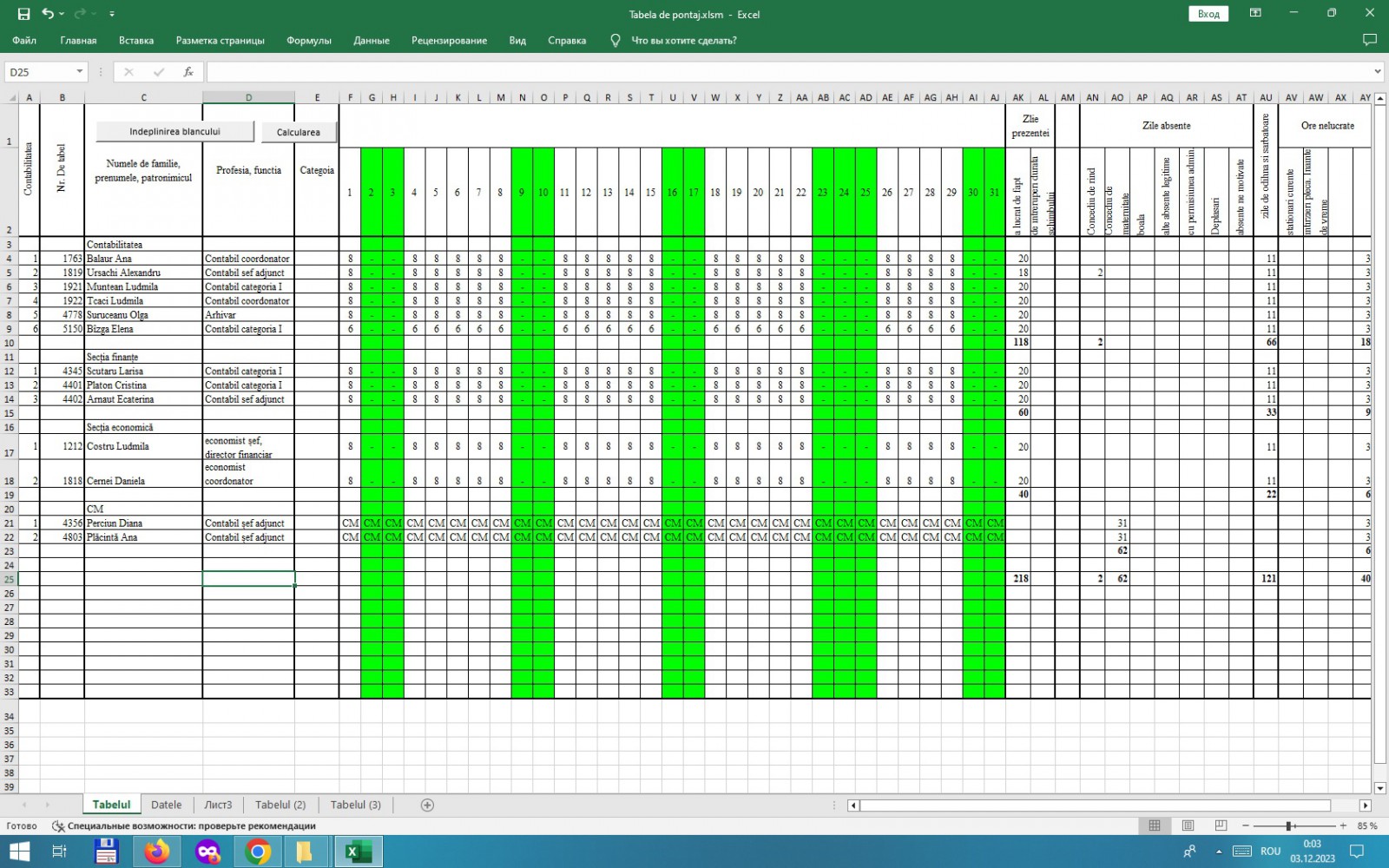Open Ribbon Display Options
1389x868 pixels.
1255,14
